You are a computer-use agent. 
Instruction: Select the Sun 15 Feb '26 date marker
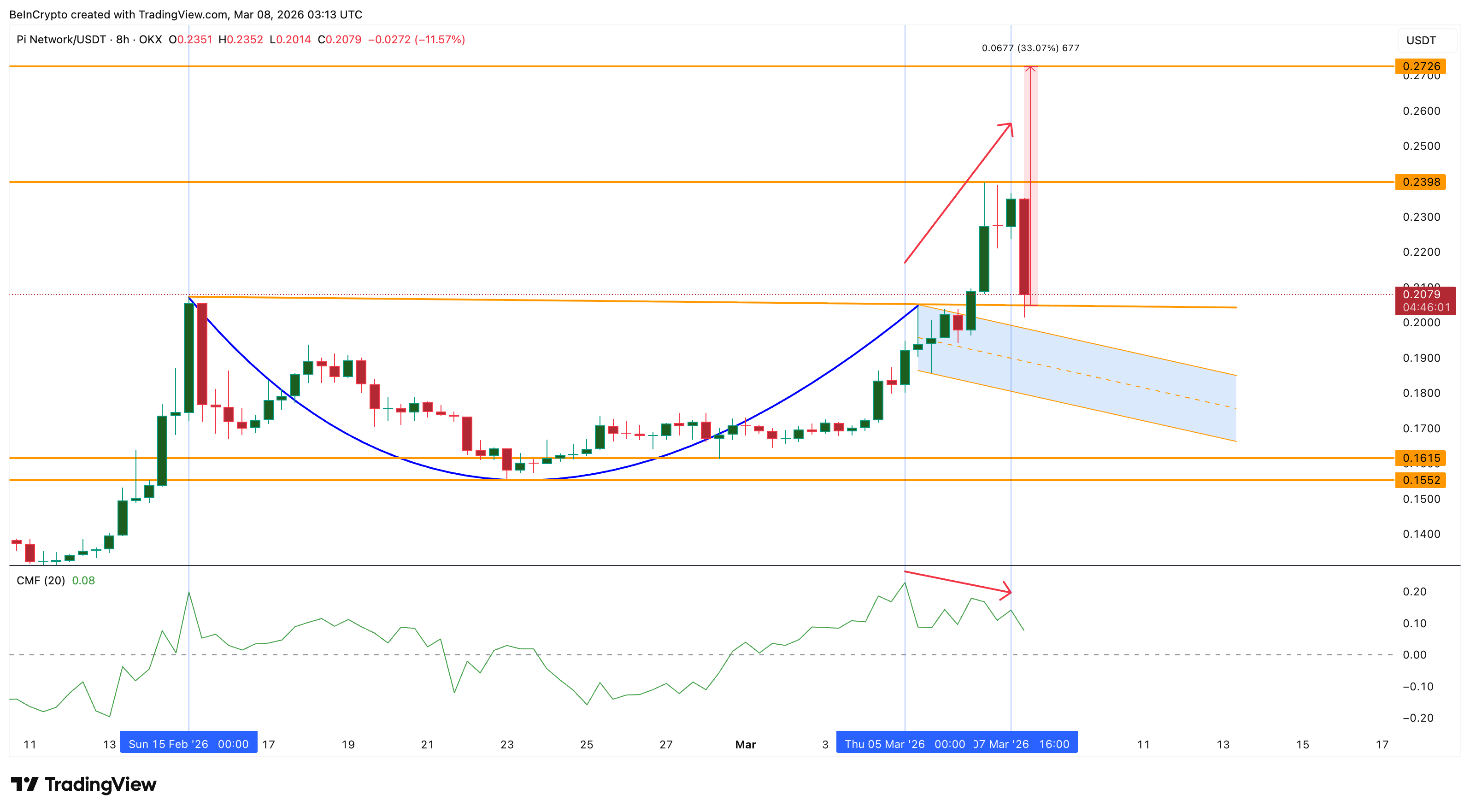(x=188, y=743)
